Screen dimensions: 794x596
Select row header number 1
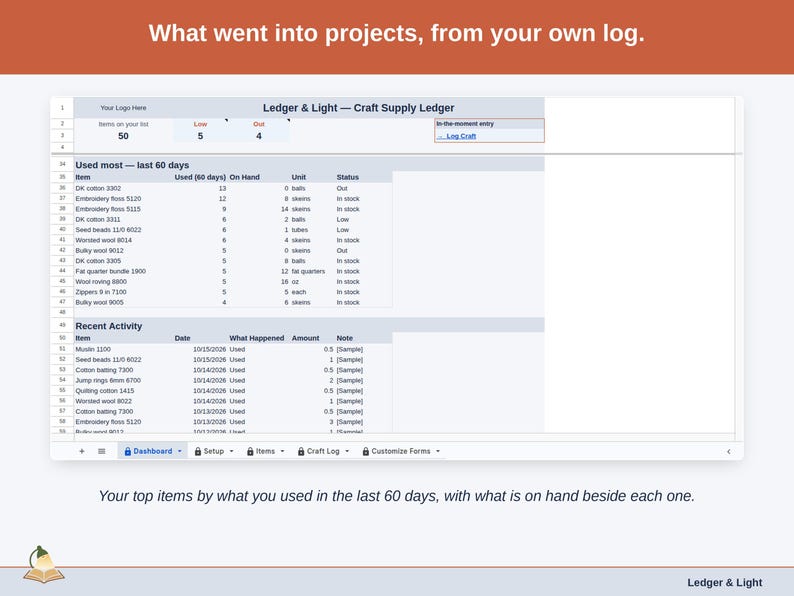coord(62,108)
